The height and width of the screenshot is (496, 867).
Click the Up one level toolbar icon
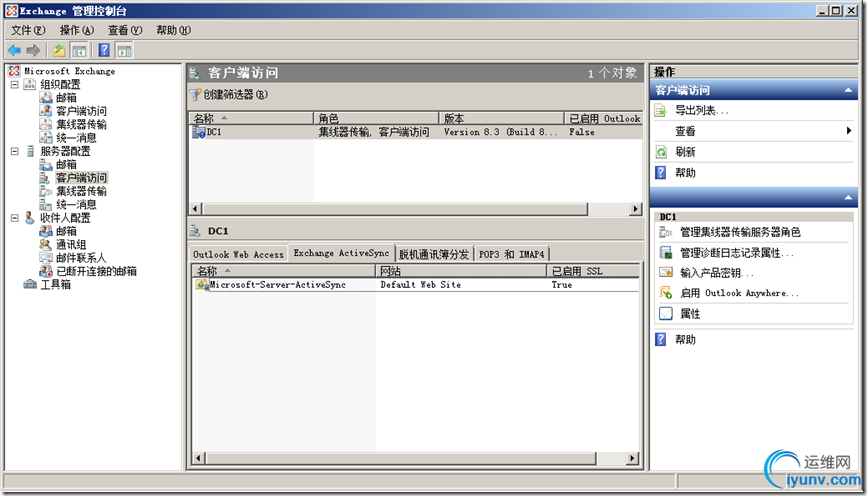(x=59, y=51)
